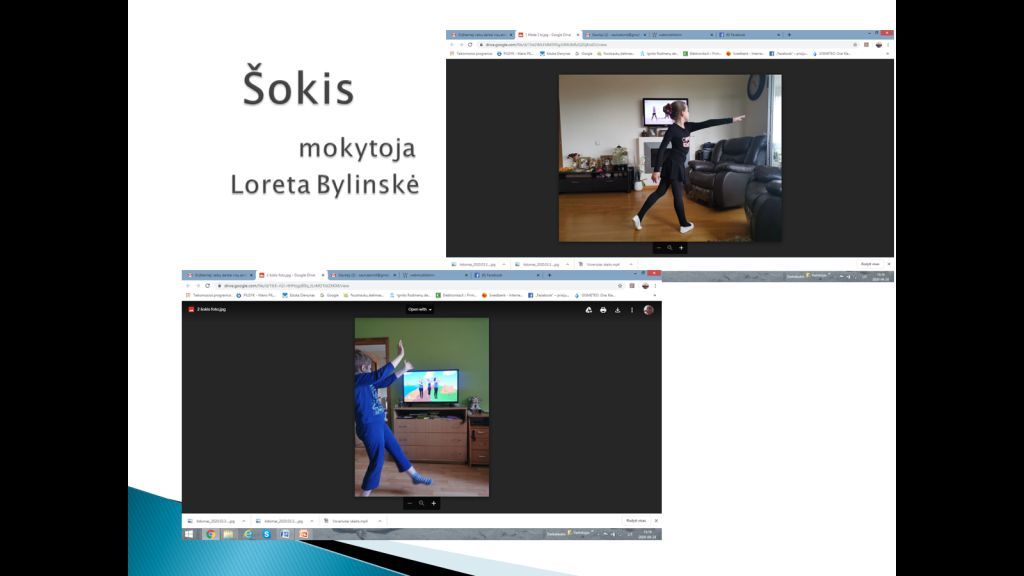Zoom in on the green-wall photo viewer
Viewport: 1024px width, 576px height.
pyautogui.click(x=434, y=504)
